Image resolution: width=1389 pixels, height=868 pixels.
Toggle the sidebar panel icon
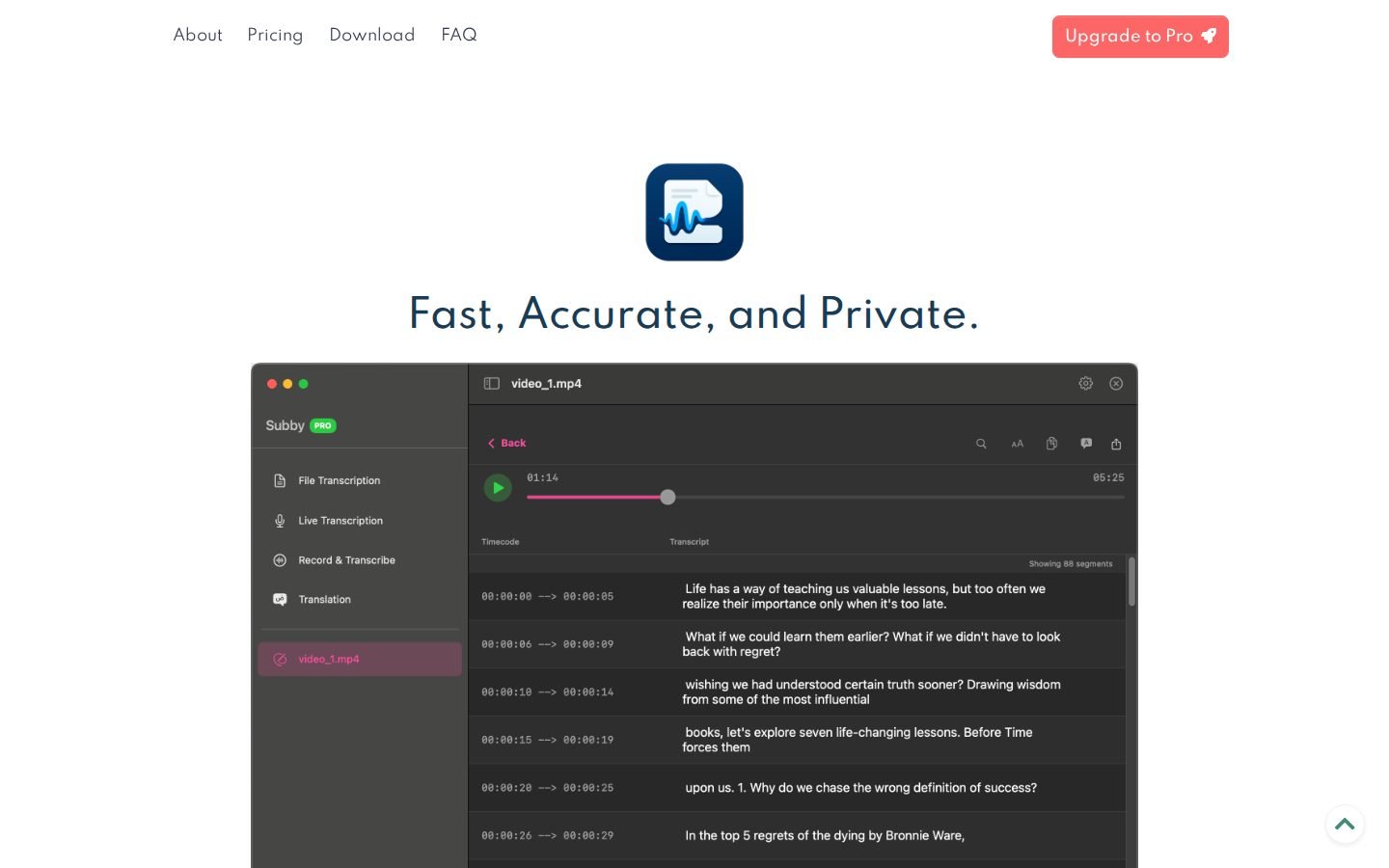[491, 384]
